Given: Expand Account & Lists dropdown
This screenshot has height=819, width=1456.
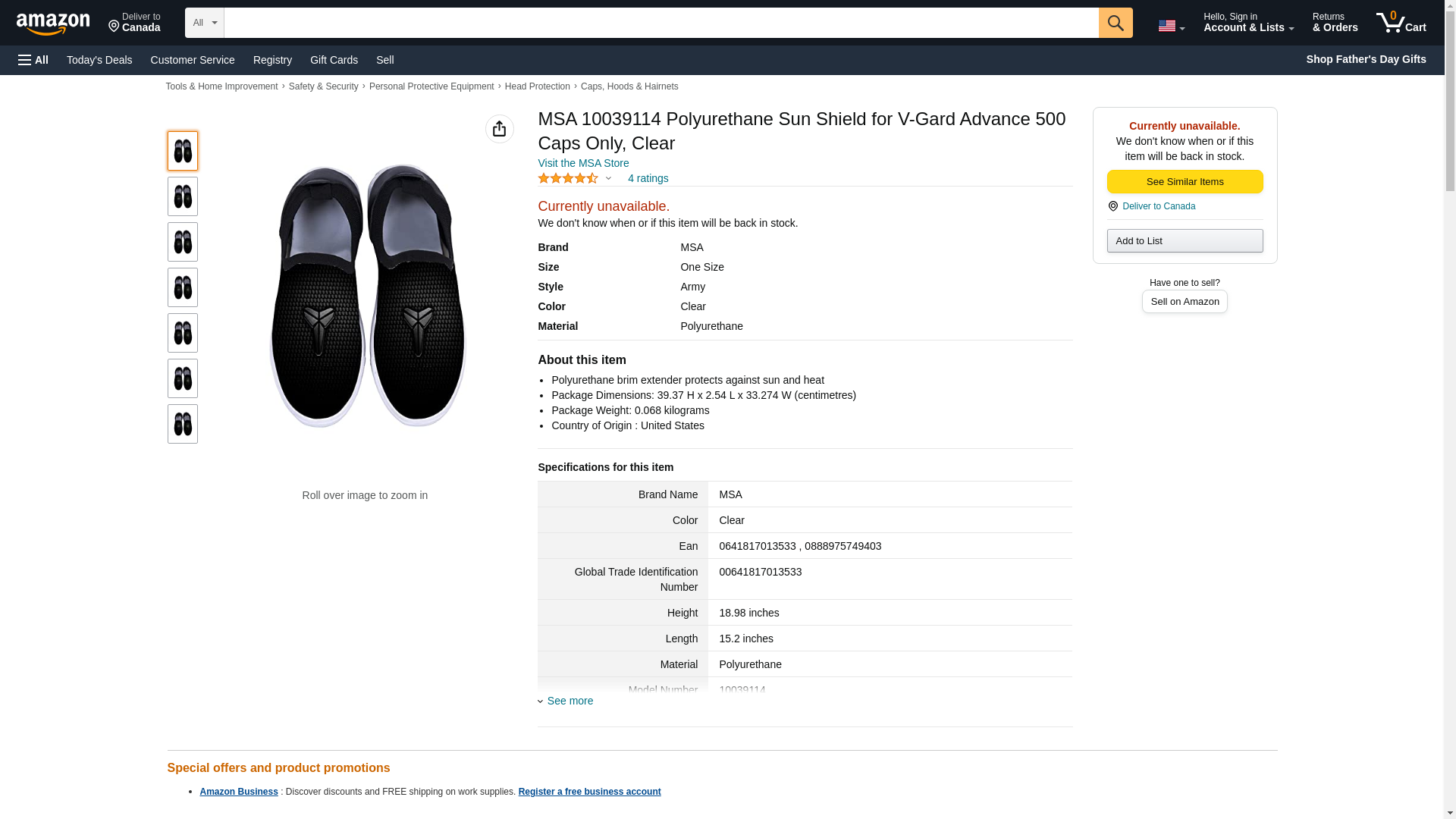Looking at the screenshot, I should [1247, 23].
